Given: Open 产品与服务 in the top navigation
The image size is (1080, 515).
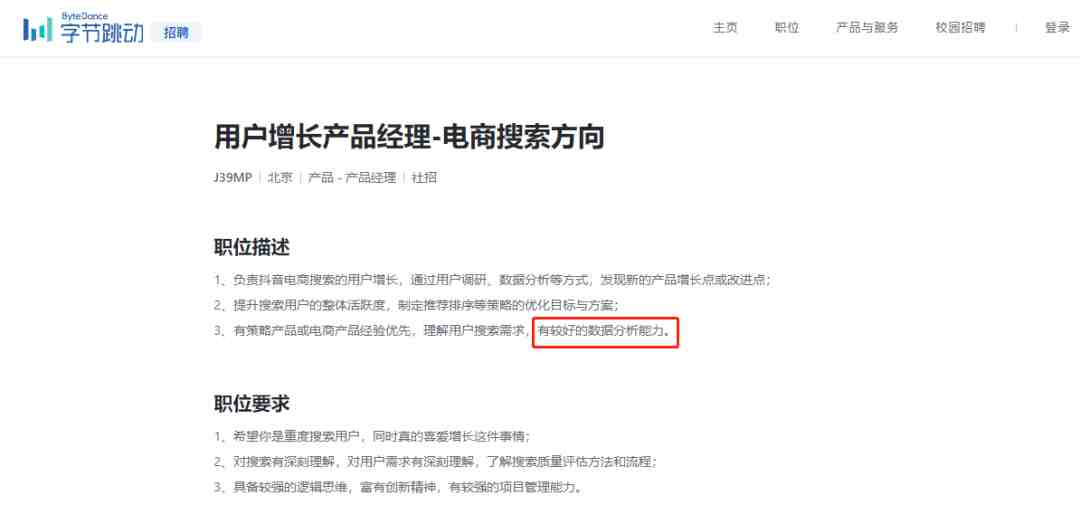Looking at the screenshot, I should pos(867,28).
